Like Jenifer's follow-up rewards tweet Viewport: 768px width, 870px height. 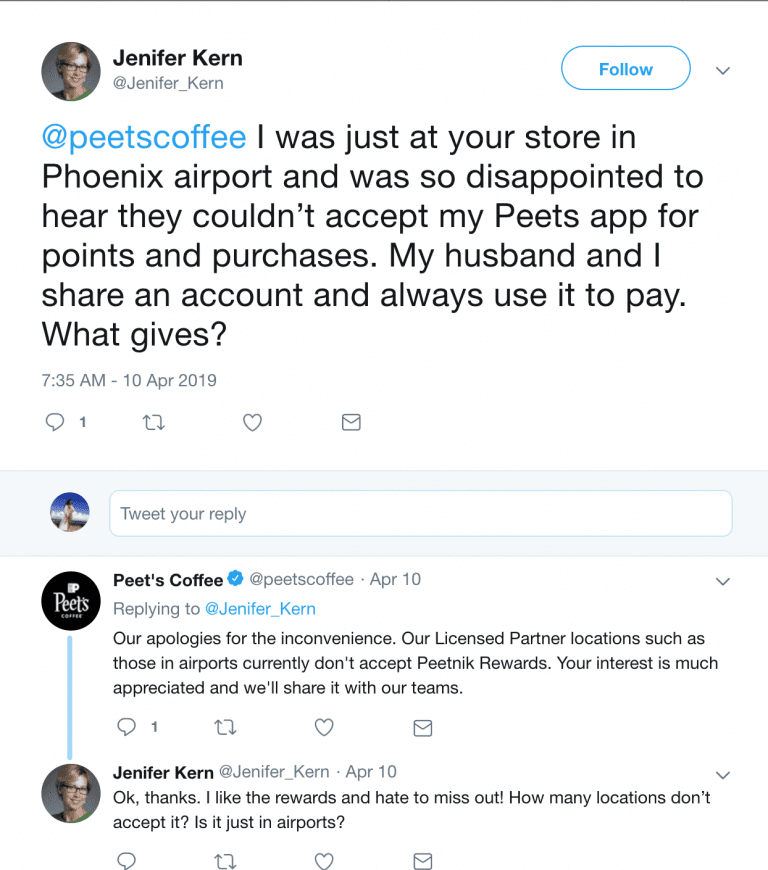pyautogui.click(x=324, y=860)
